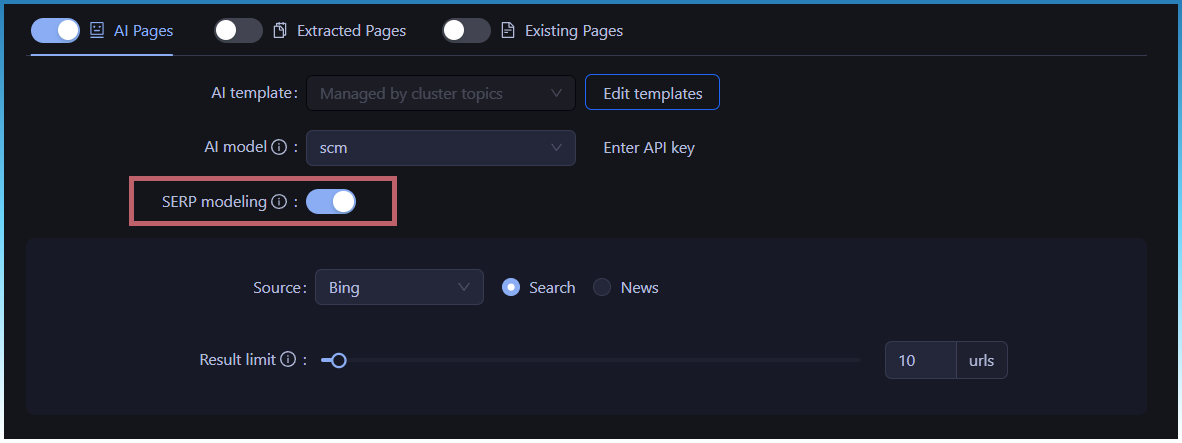Enable the Extracted Pages toggle switch

point(238,30)
